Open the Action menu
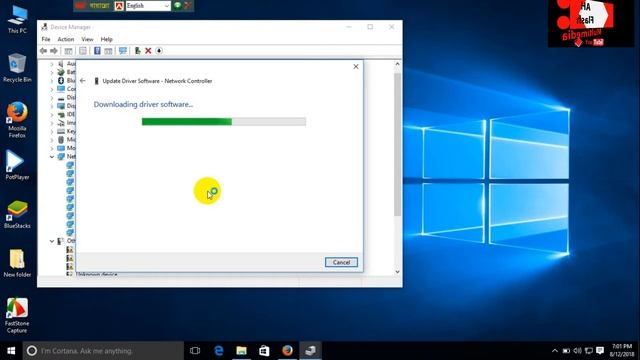The image size is (640, 360). pos(66,39)
